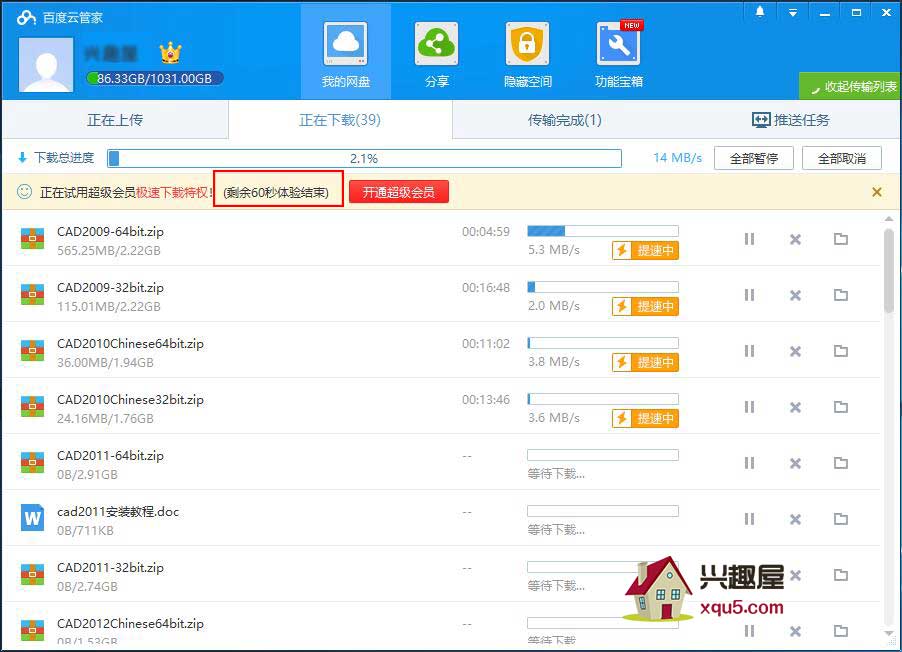Image resolution: width=902 pixels, height=652 pixels.
Task: Cancel CAD2009-32bit.zip download
Action: coord(795,295)
